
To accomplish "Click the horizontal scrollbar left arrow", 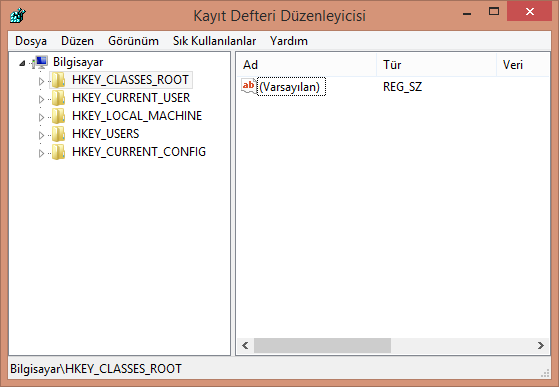I will click(245, 345).
